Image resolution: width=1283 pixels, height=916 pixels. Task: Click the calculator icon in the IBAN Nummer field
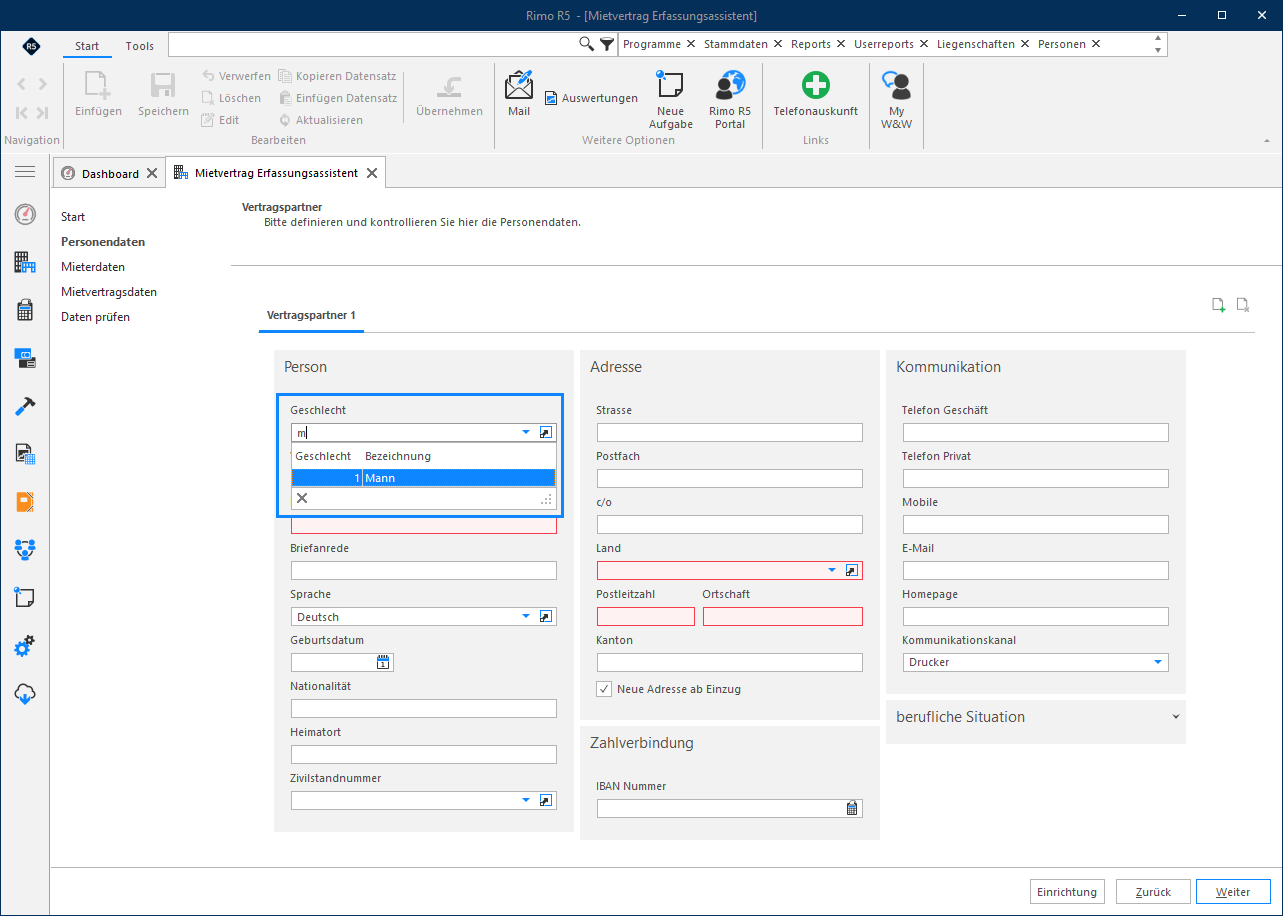(x=852, y=809)
